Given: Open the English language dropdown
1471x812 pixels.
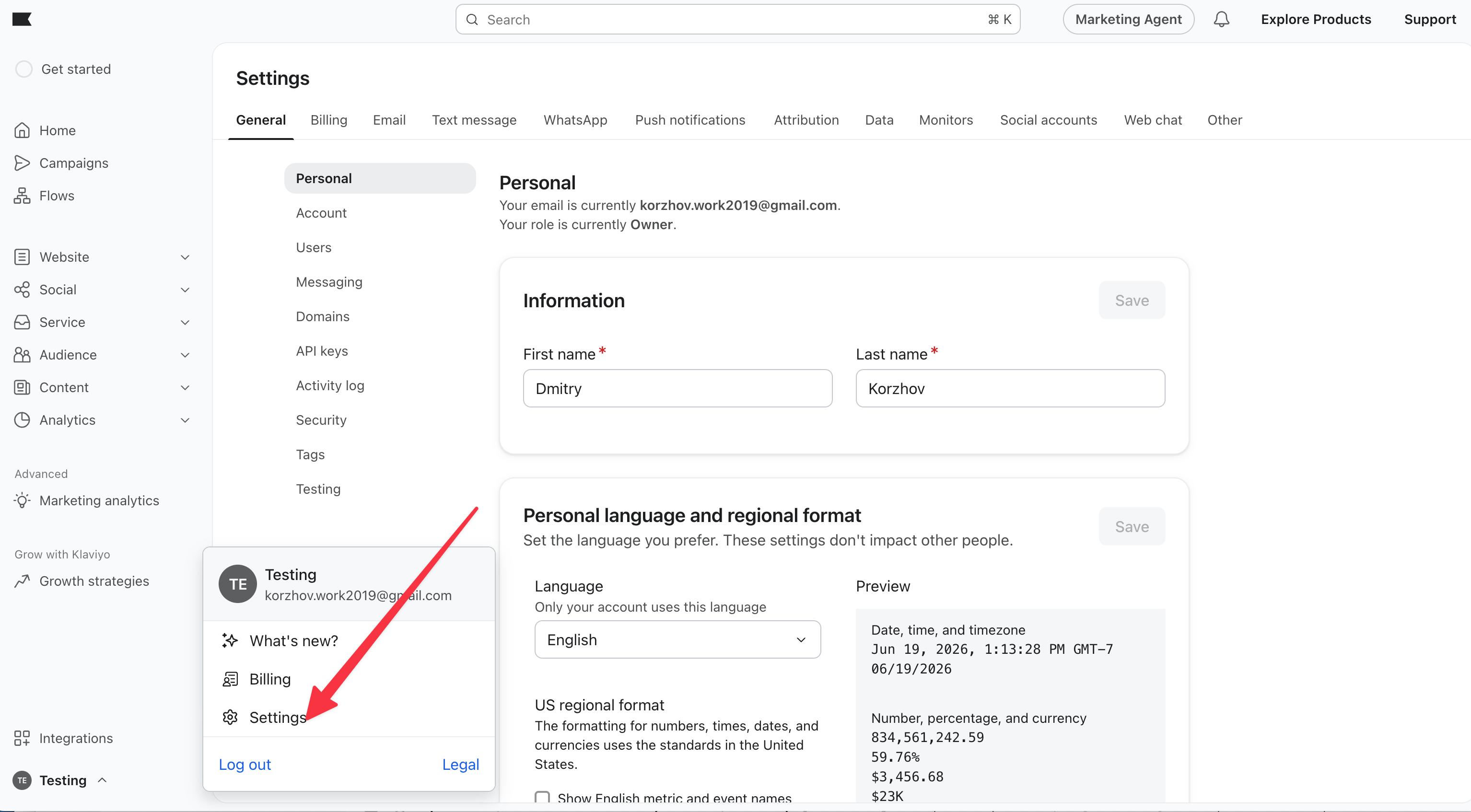Looking at the screenshot, I should 677,639.
